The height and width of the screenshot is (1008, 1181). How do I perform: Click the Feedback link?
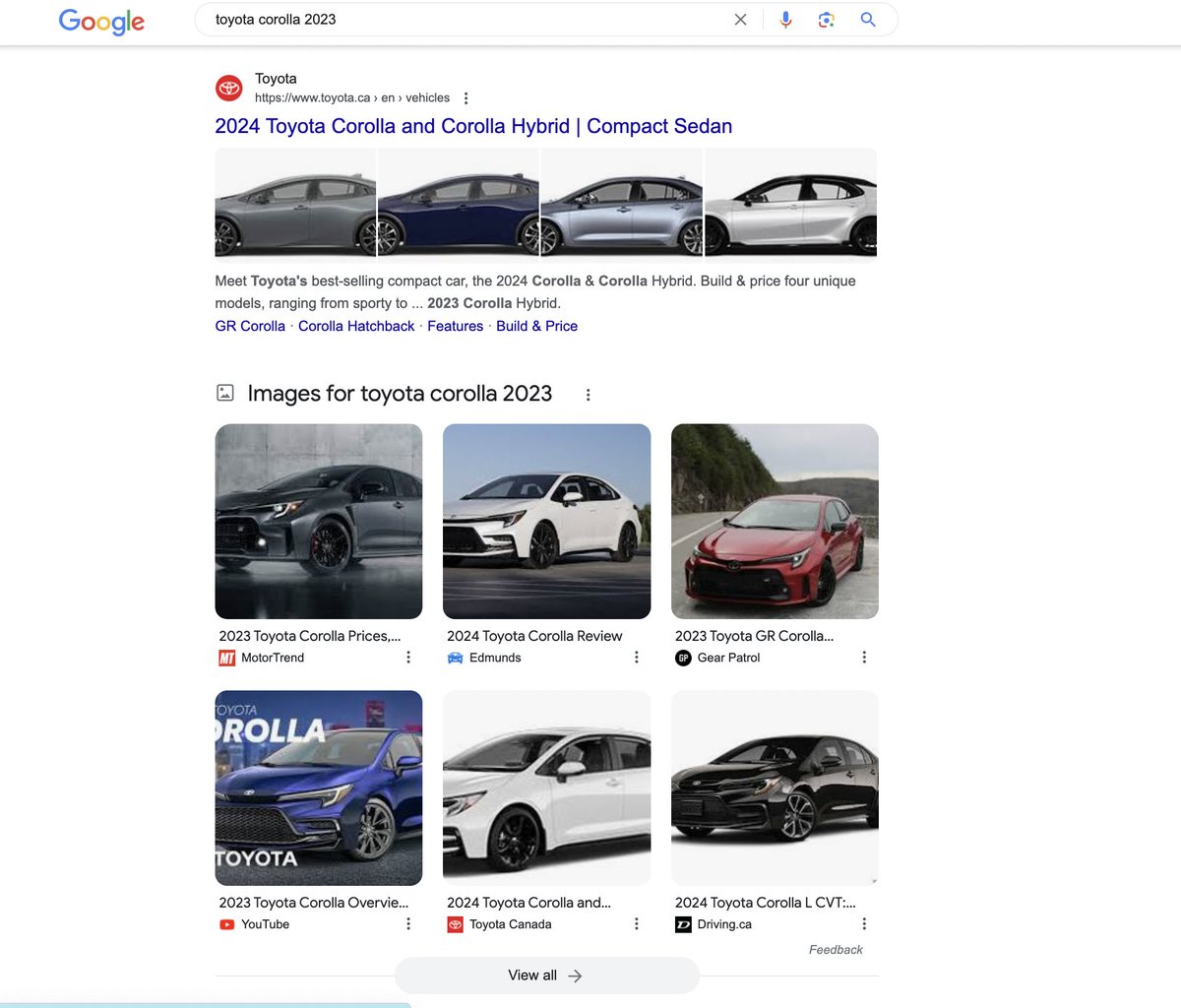pyautogui.click(x=836, y=950)
